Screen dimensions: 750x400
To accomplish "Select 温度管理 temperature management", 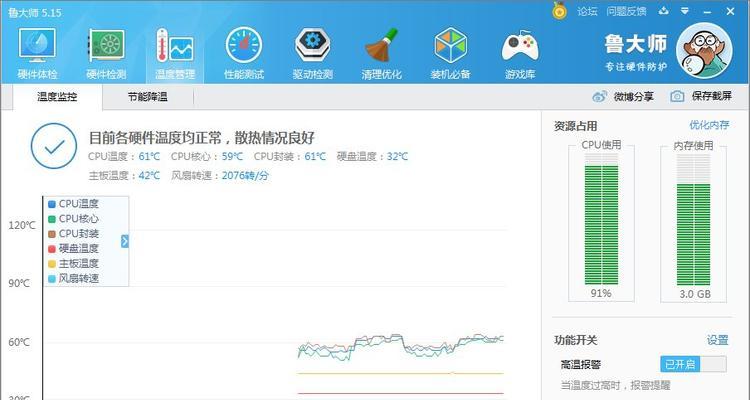I will point(175,54).
